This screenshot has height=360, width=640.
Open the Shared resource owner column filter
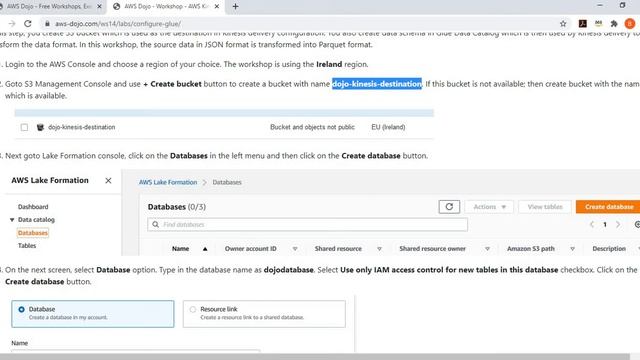click(487, 249)
